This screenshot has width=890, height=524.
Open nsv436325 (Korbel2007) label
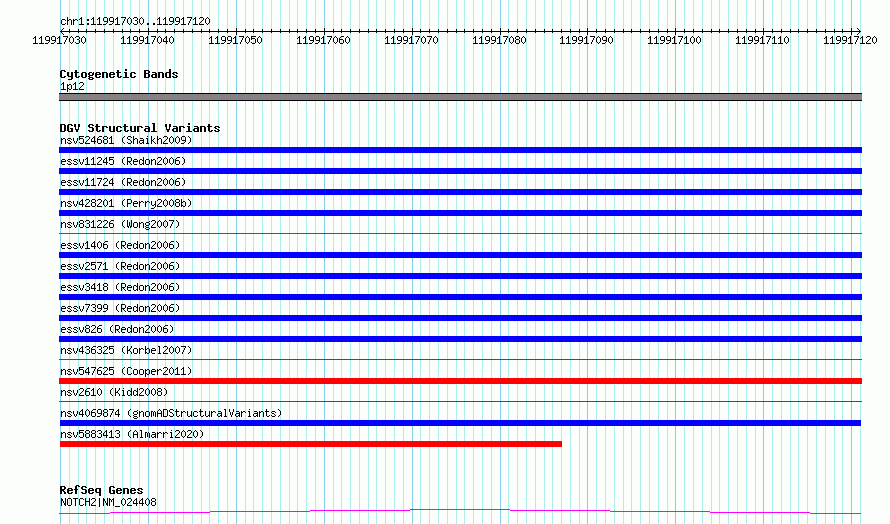click(x=126, y=350)
